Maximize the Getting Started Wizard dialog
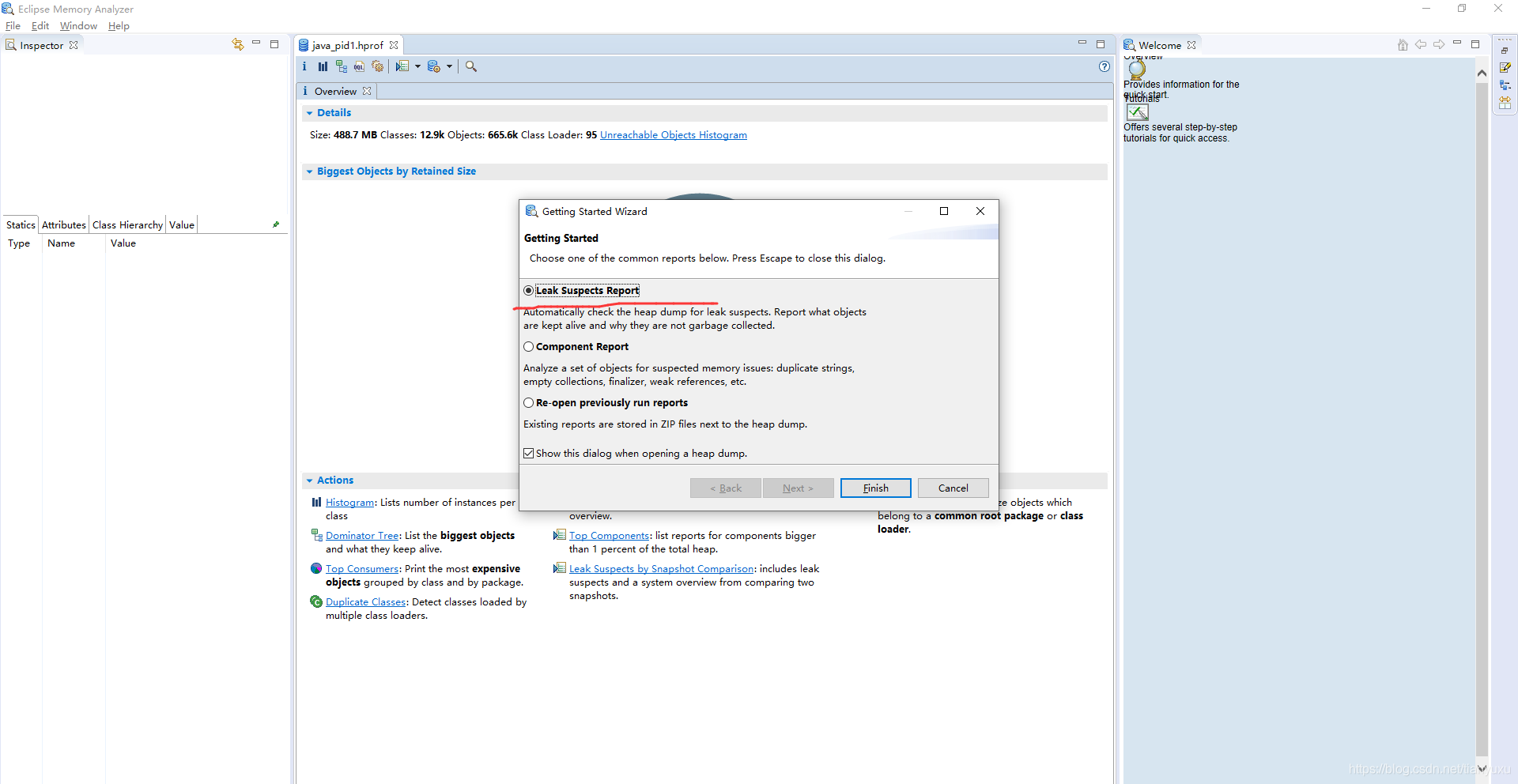 943,211
